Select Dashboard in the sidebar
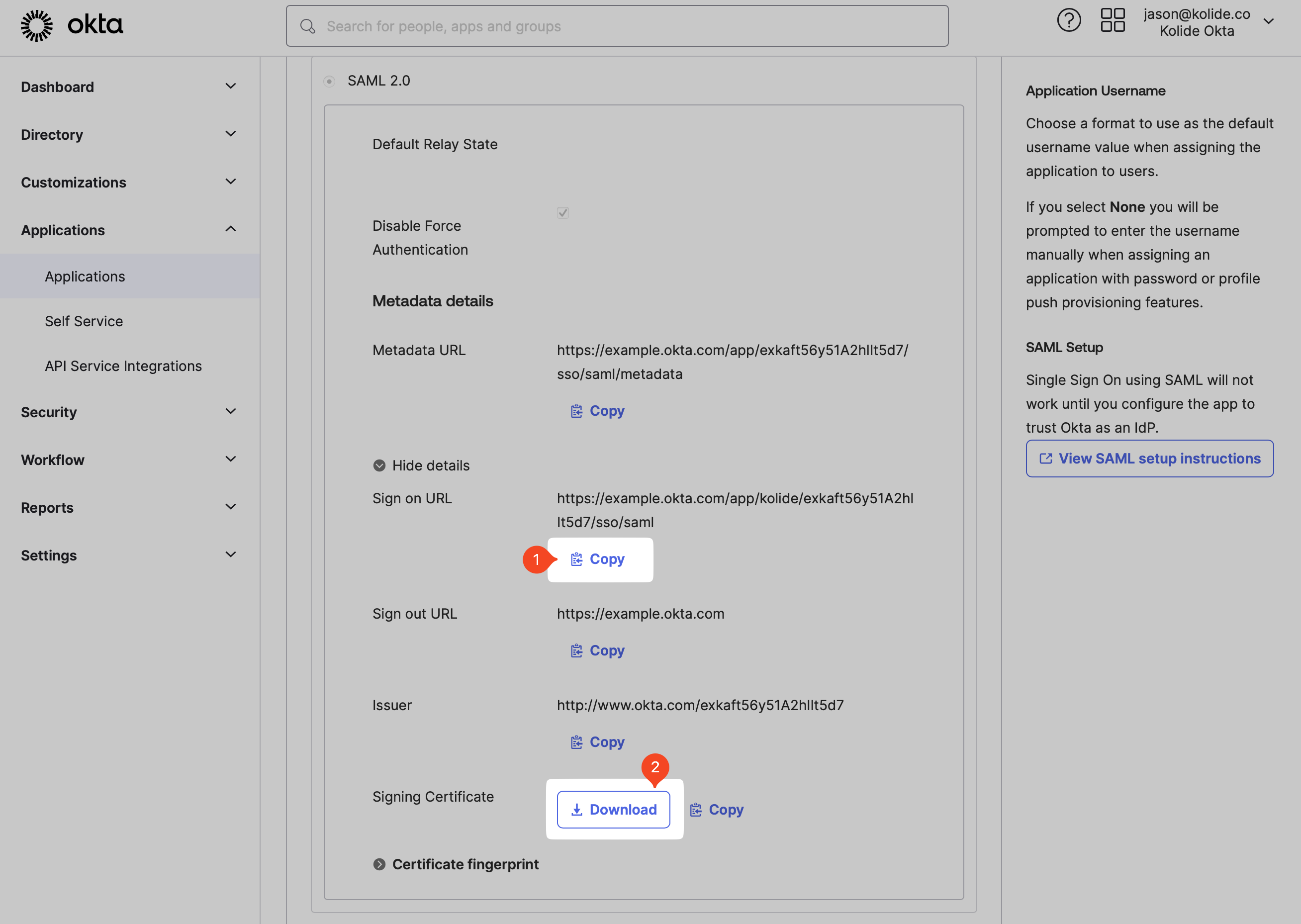Screen dimensions: 1301x924 coord(58,87)
